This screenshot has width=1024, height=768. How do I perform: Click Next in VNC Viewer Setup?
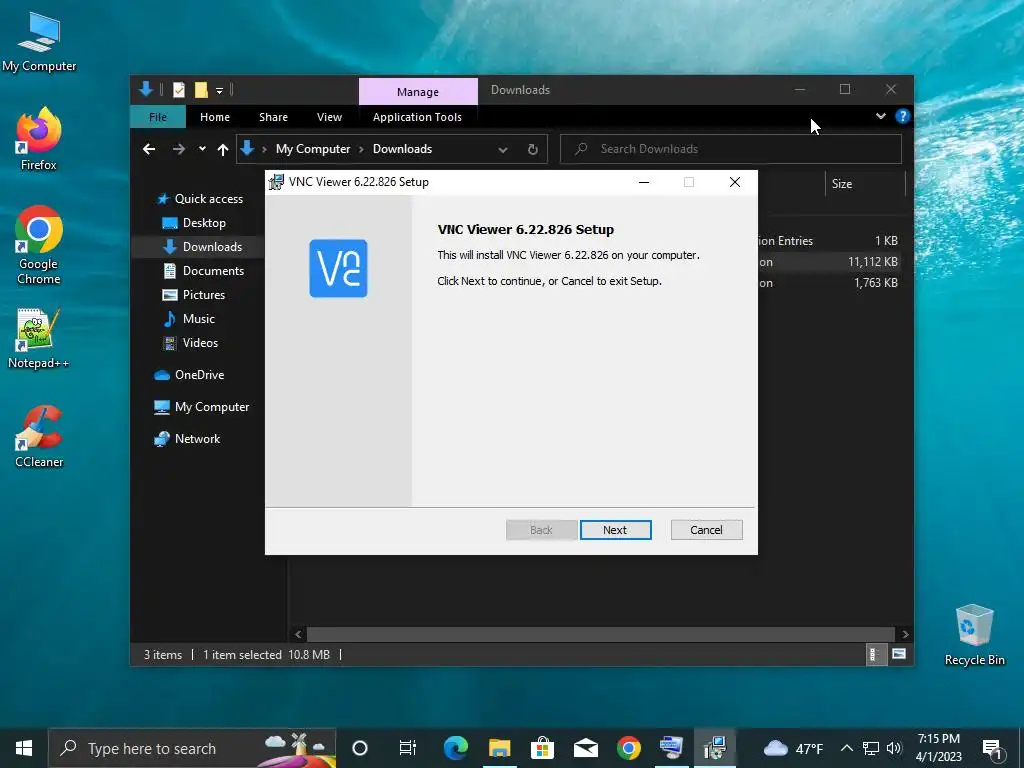click(615, 530)
